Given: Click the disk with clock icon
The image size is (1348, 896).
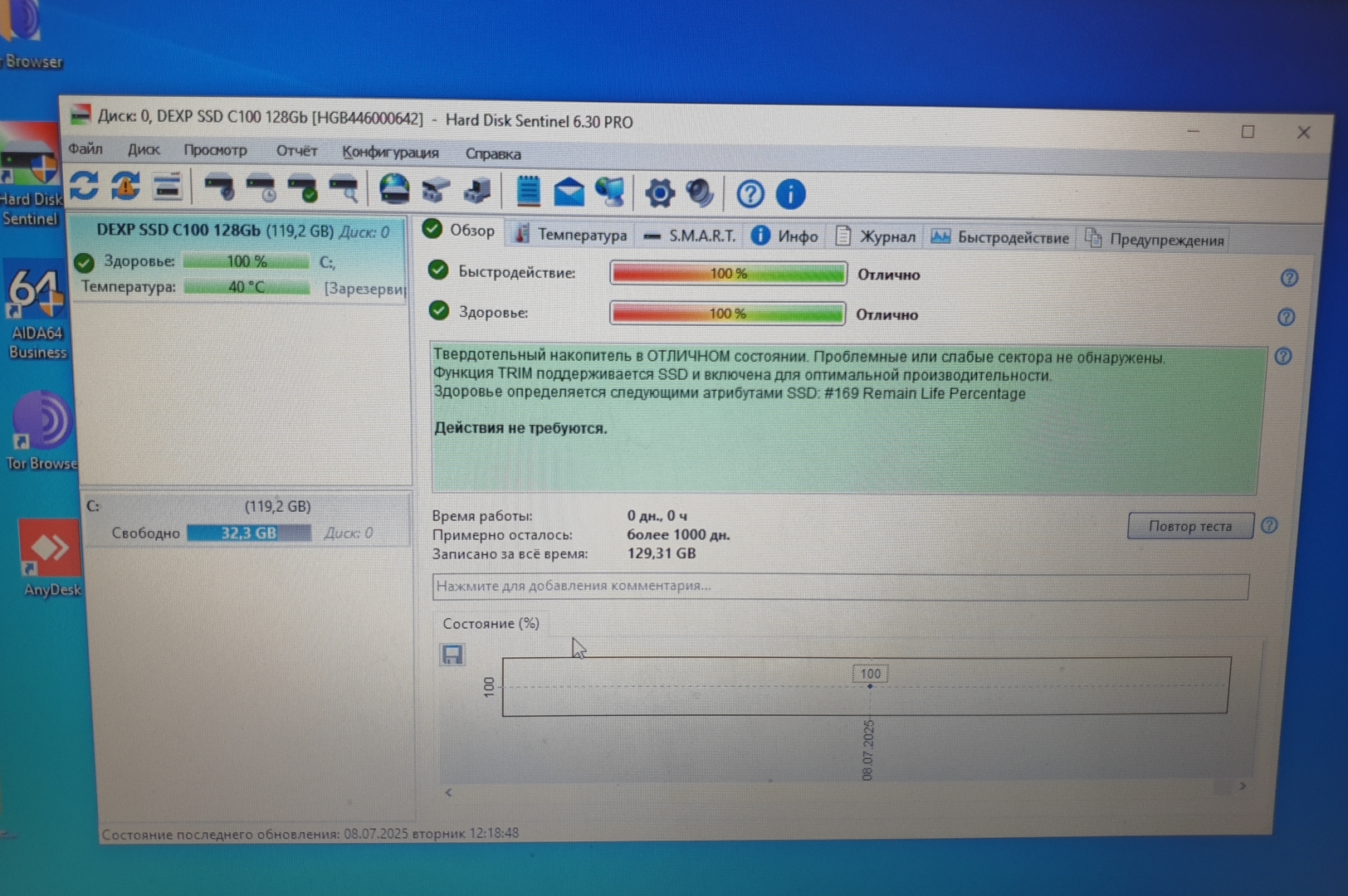Looking at the screenshot, I should click(x=261, y=188).
